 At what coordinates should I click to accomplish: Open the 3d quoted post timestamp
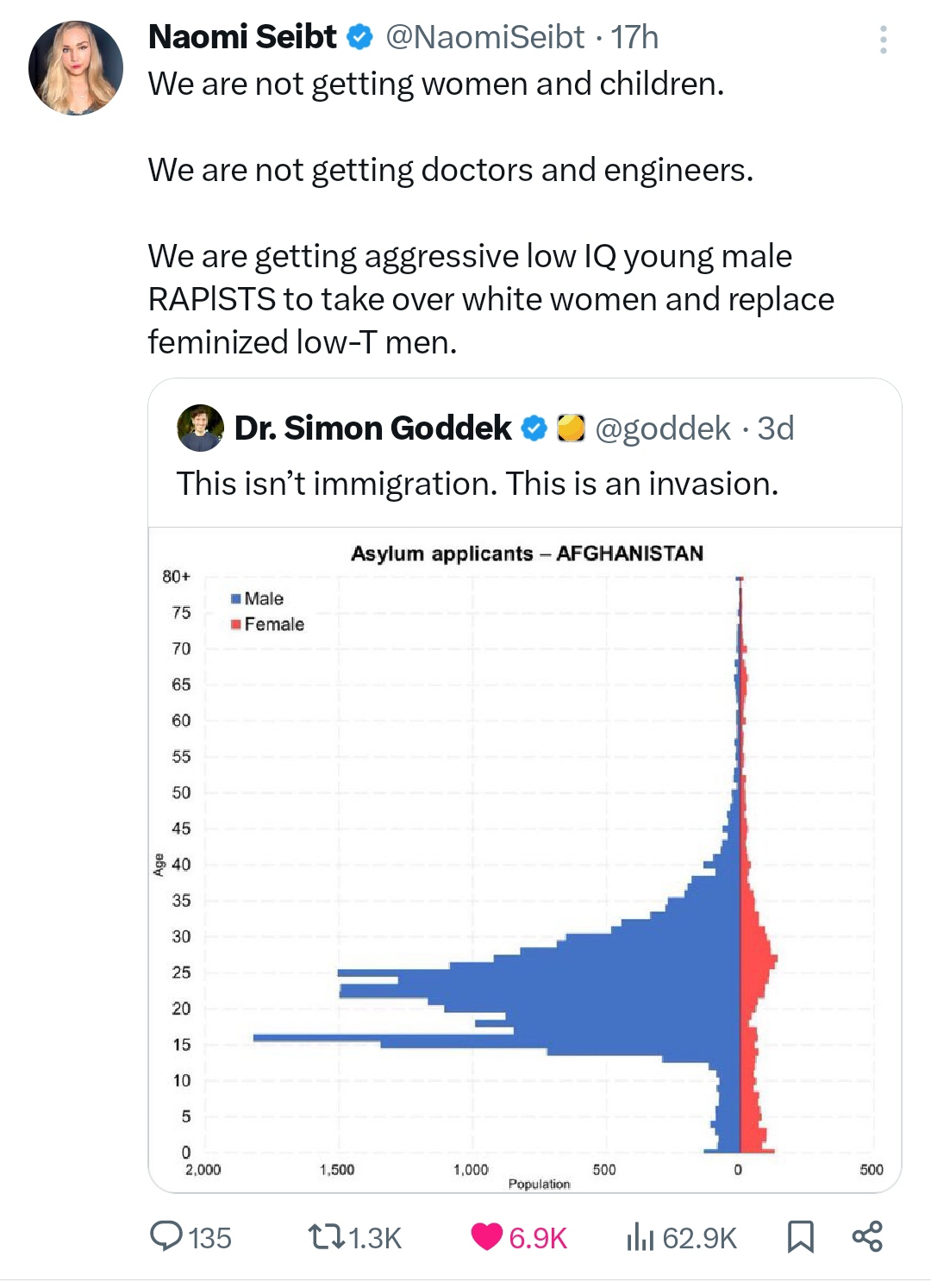[775, 428]
